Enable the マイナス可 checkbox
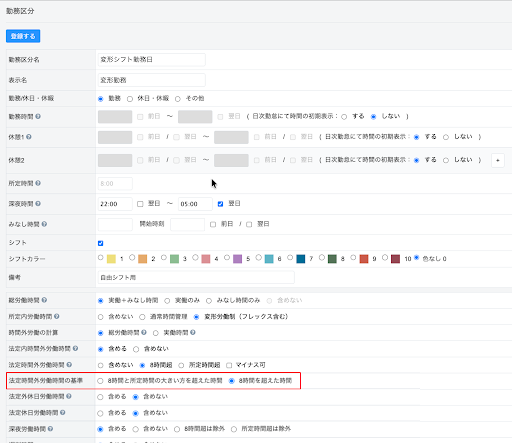Image resolution: width=512 pixels, height=443 pixels. (x=229, y=365)
